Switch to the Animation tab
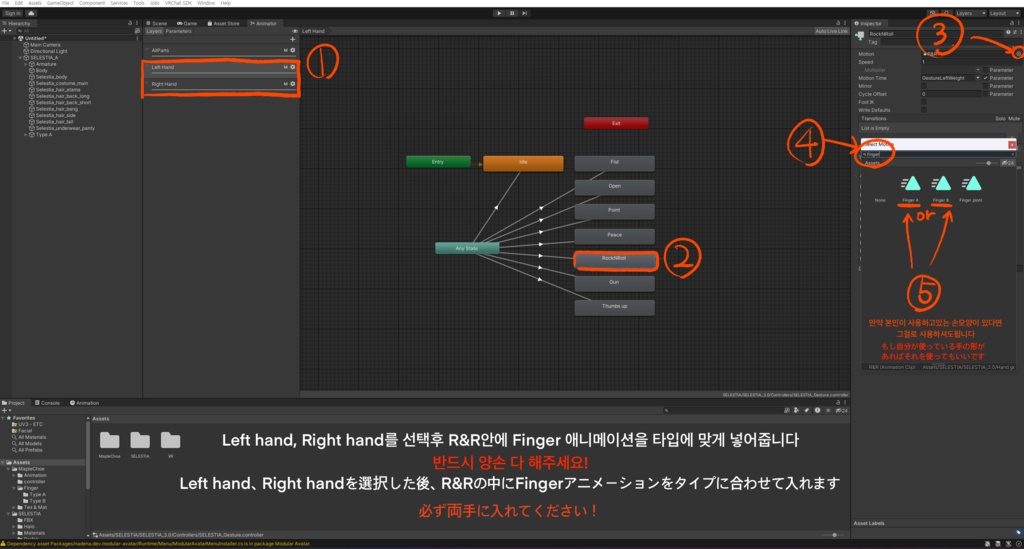This screenshot has width=1024, height=549. [85, 403]
